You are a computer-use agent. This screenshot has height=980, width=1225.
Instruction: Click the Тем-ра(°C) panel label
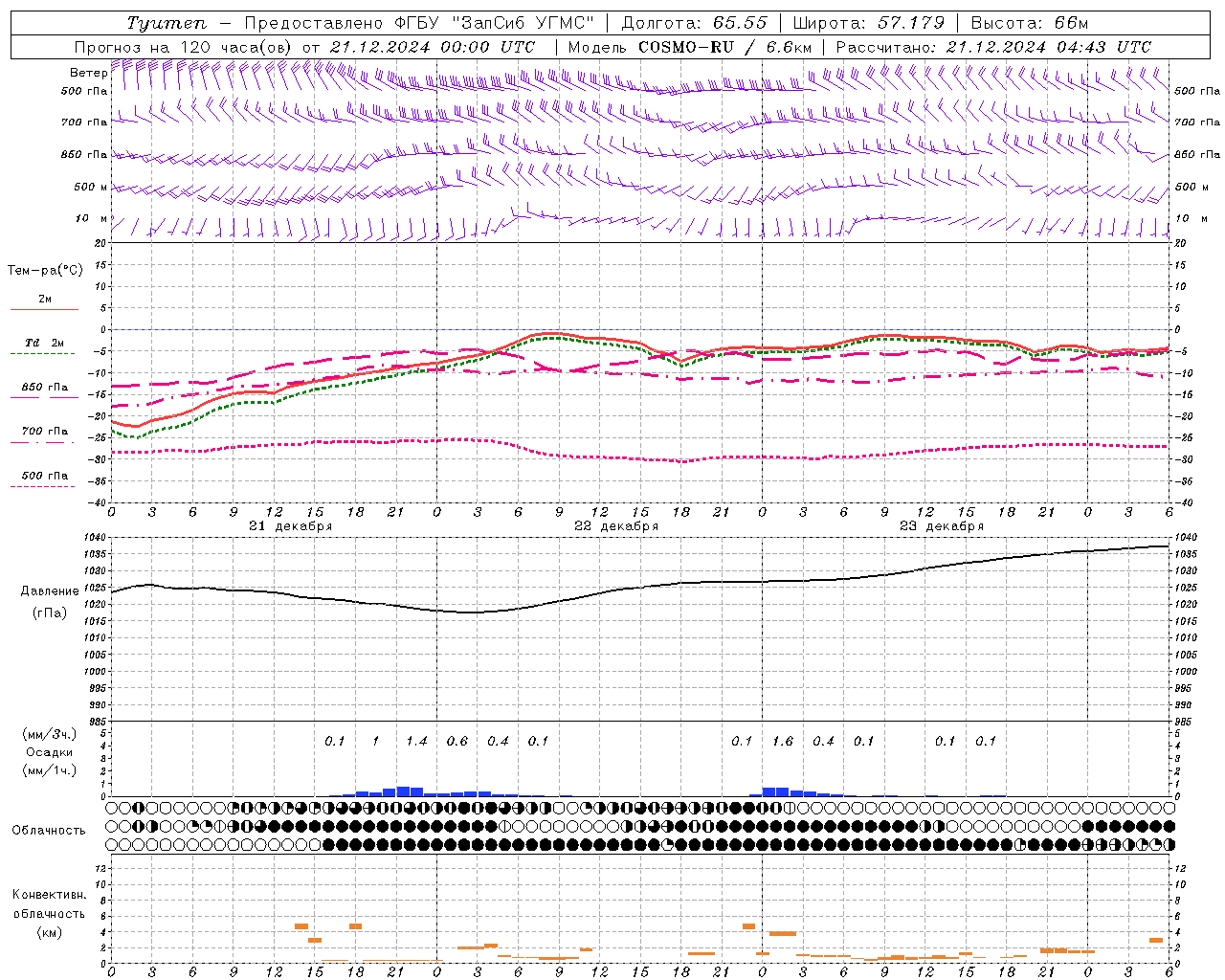45,271
